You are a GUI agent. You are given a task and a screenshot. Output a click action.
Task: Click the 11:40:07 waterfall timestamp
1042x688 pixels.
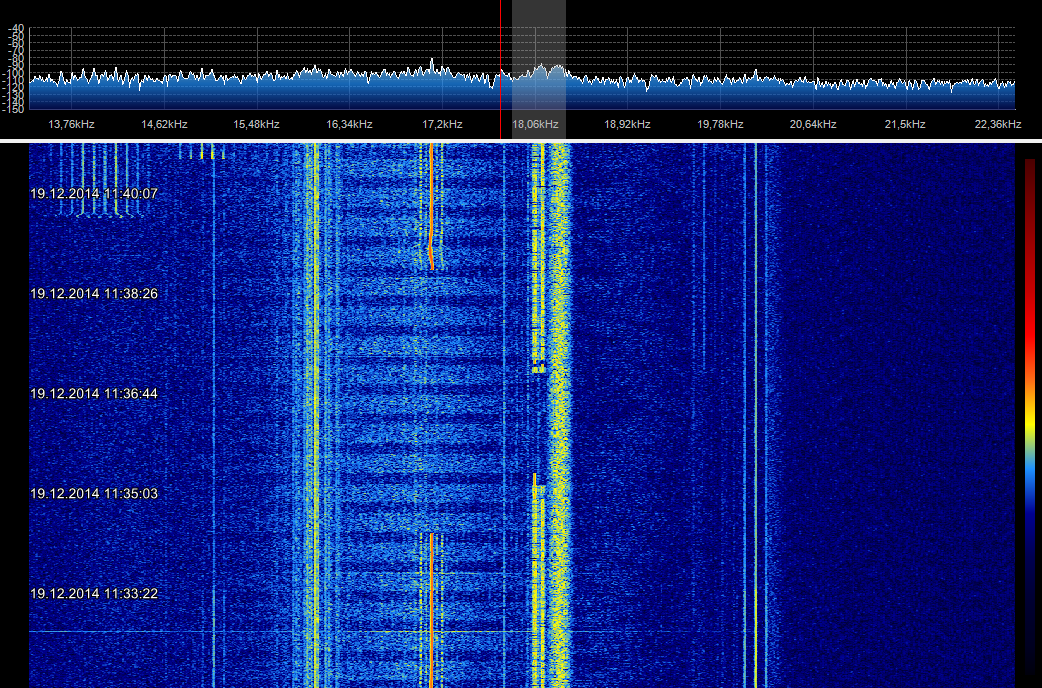(x=94, y=194)
